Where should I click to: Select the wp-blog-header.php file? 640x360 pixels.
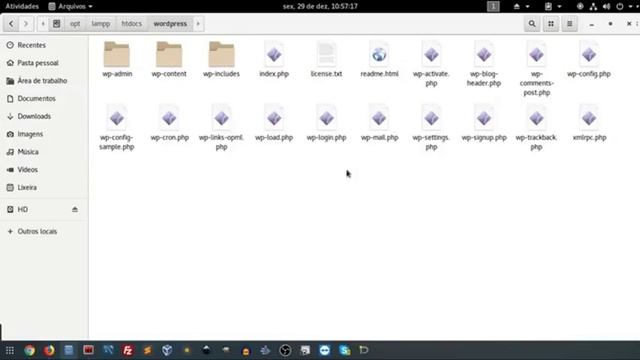point(484,64)
